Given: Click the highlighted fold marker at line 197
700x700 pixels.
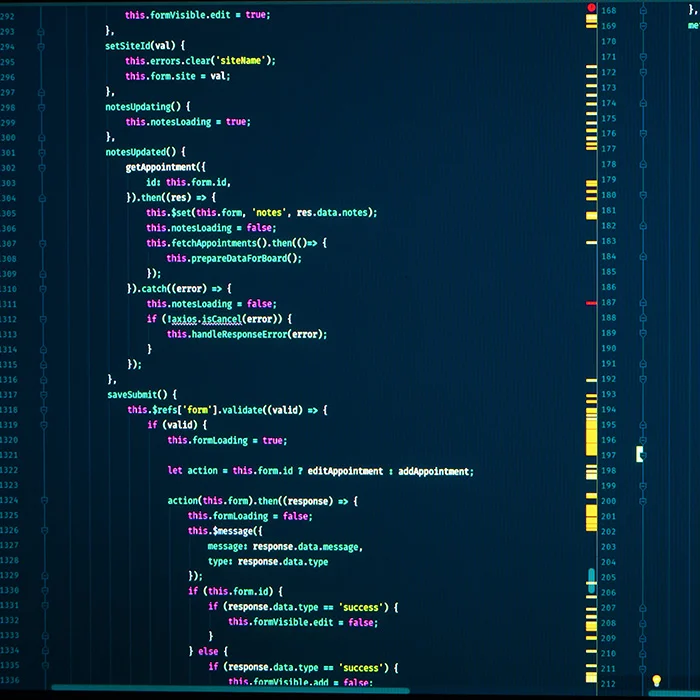Looking at the screenshot, I should pos(641,454).
